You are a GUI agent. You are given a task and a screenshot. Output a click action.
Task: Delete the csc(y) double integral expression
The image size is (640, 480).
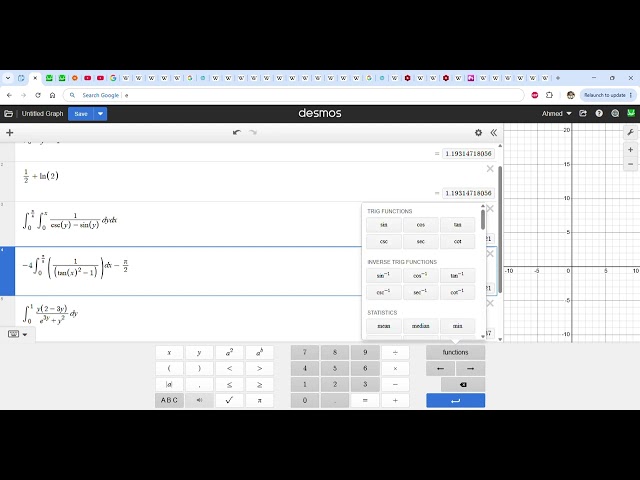[x=490, y=209]
